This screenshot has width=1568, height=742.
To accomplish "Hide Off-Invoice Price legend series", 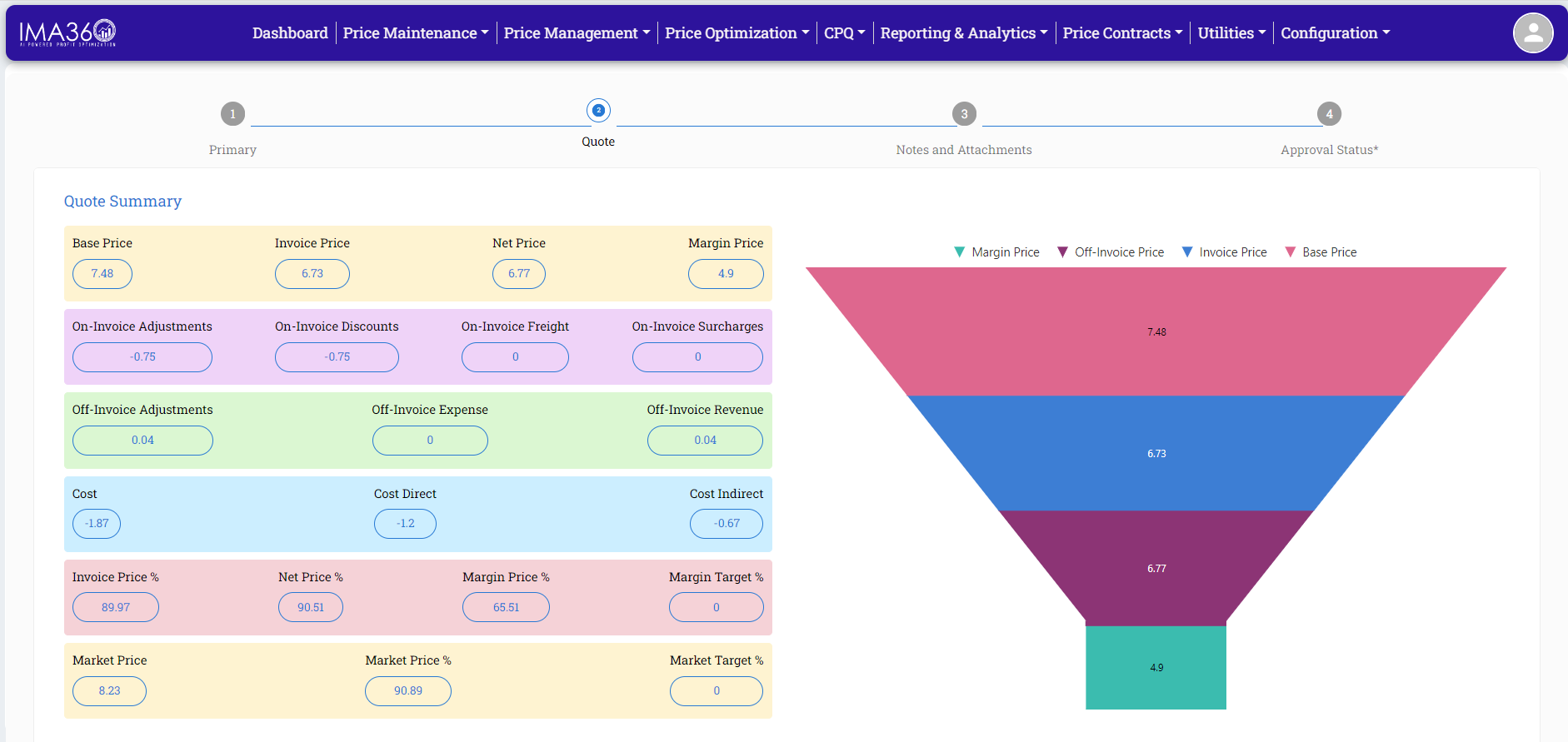I will 1111,252.
